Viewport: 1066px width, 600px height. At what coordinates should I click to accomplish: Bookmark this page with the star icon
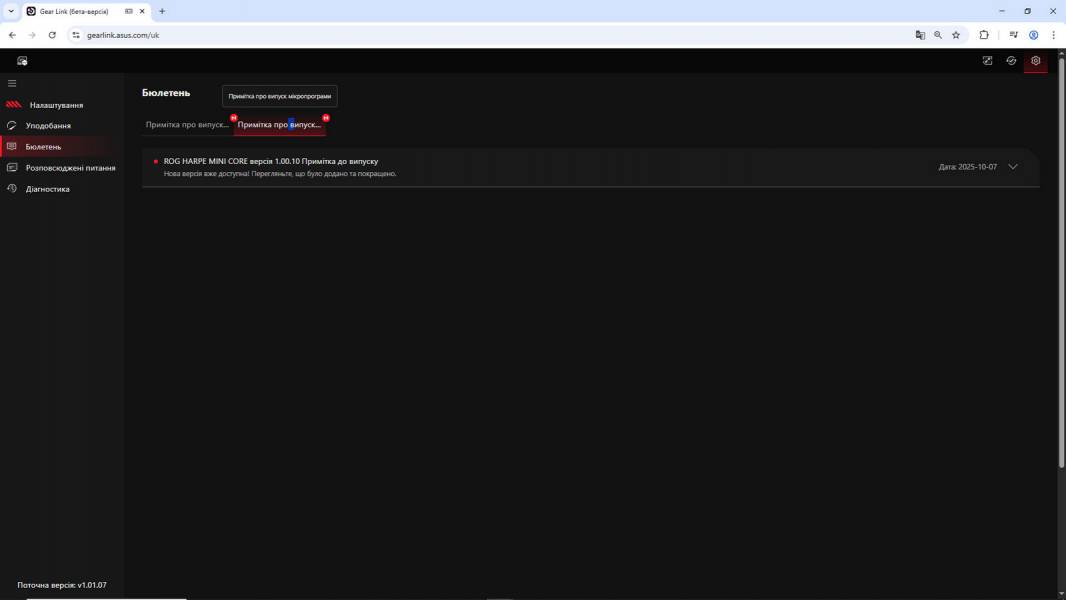(x=956, y=35)
